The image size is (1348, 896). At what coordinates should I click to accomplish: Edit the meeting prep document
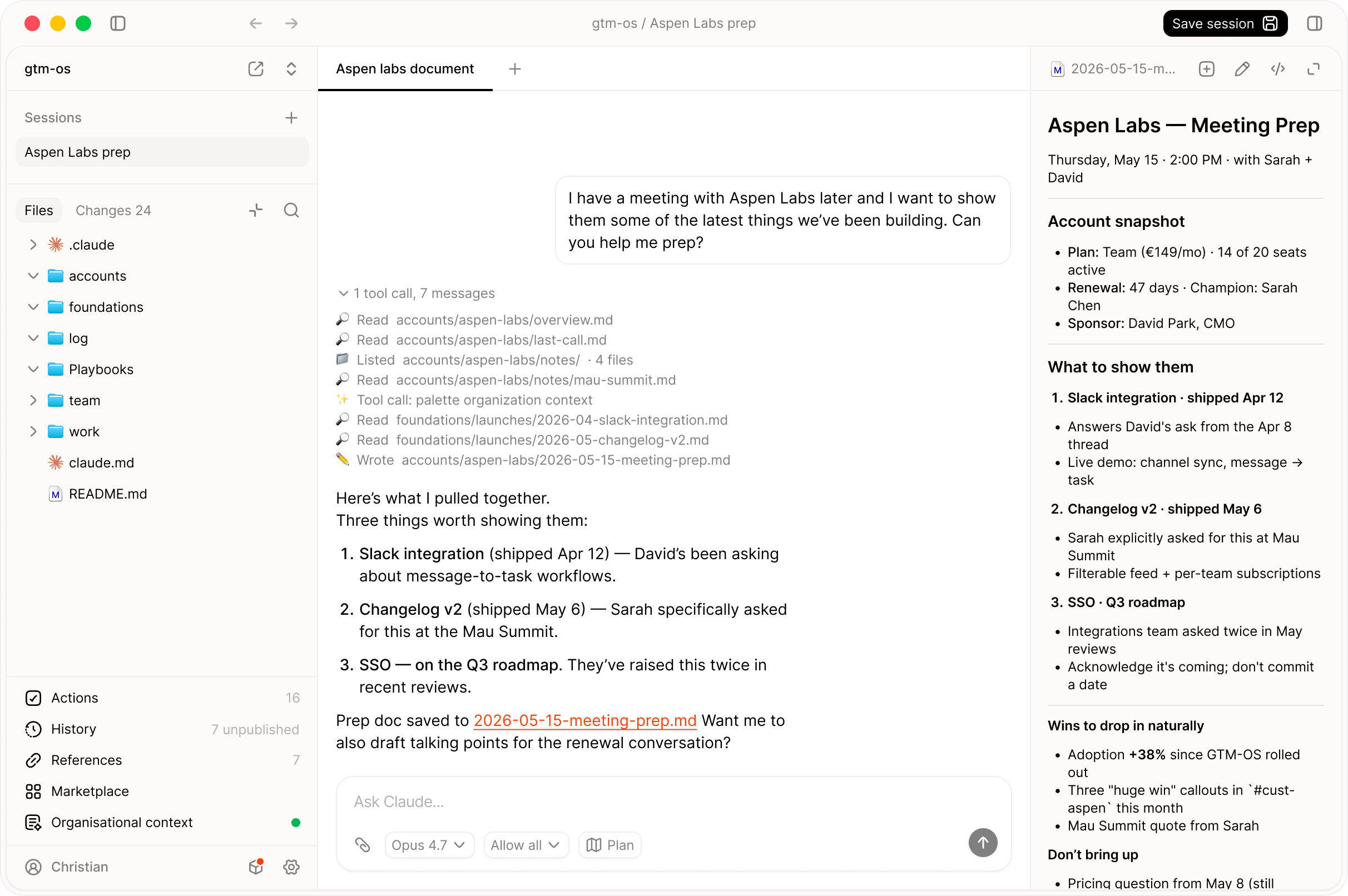point(1242,68)
